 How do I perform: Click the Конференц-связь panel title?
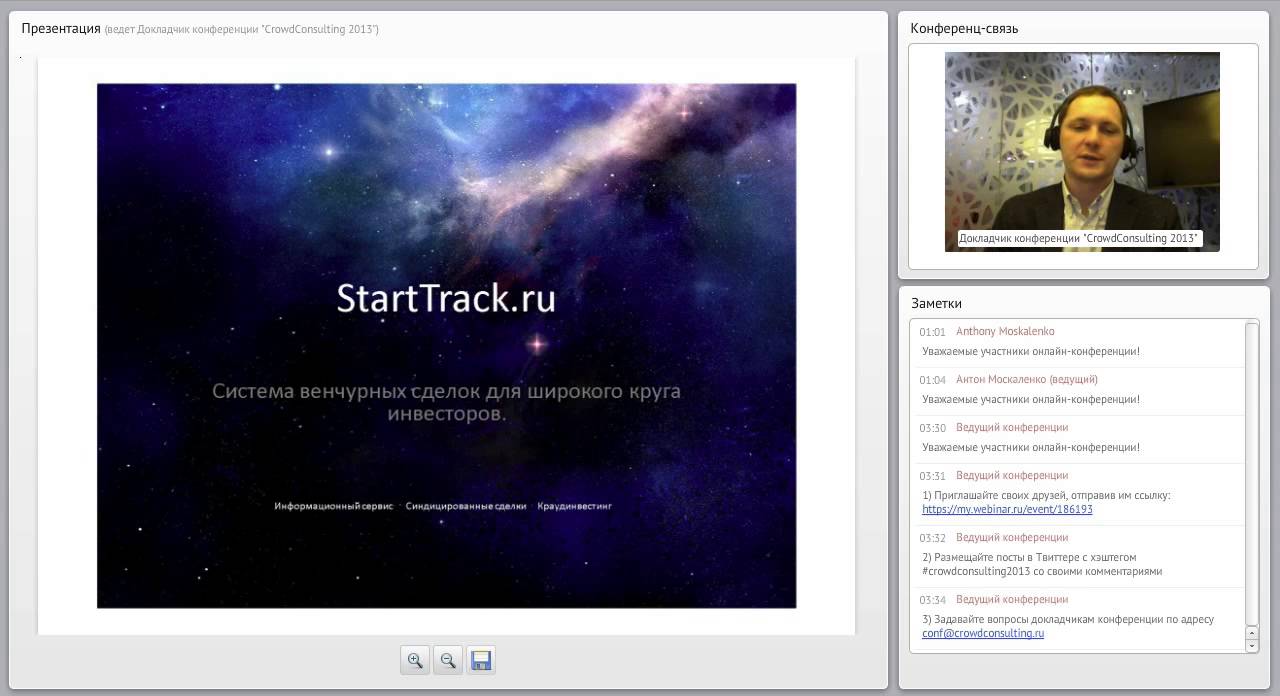964,28
